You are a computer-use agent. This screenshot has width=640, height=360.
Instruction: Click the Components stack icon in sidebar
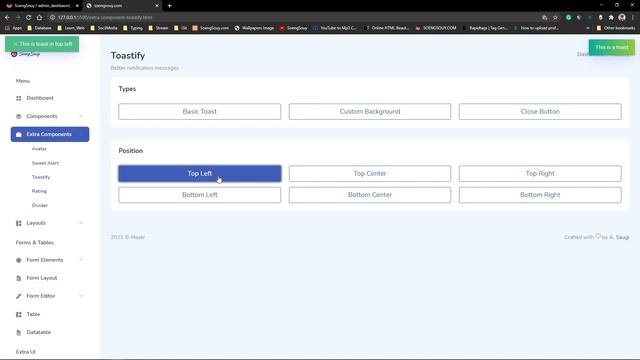click(18, 116)
